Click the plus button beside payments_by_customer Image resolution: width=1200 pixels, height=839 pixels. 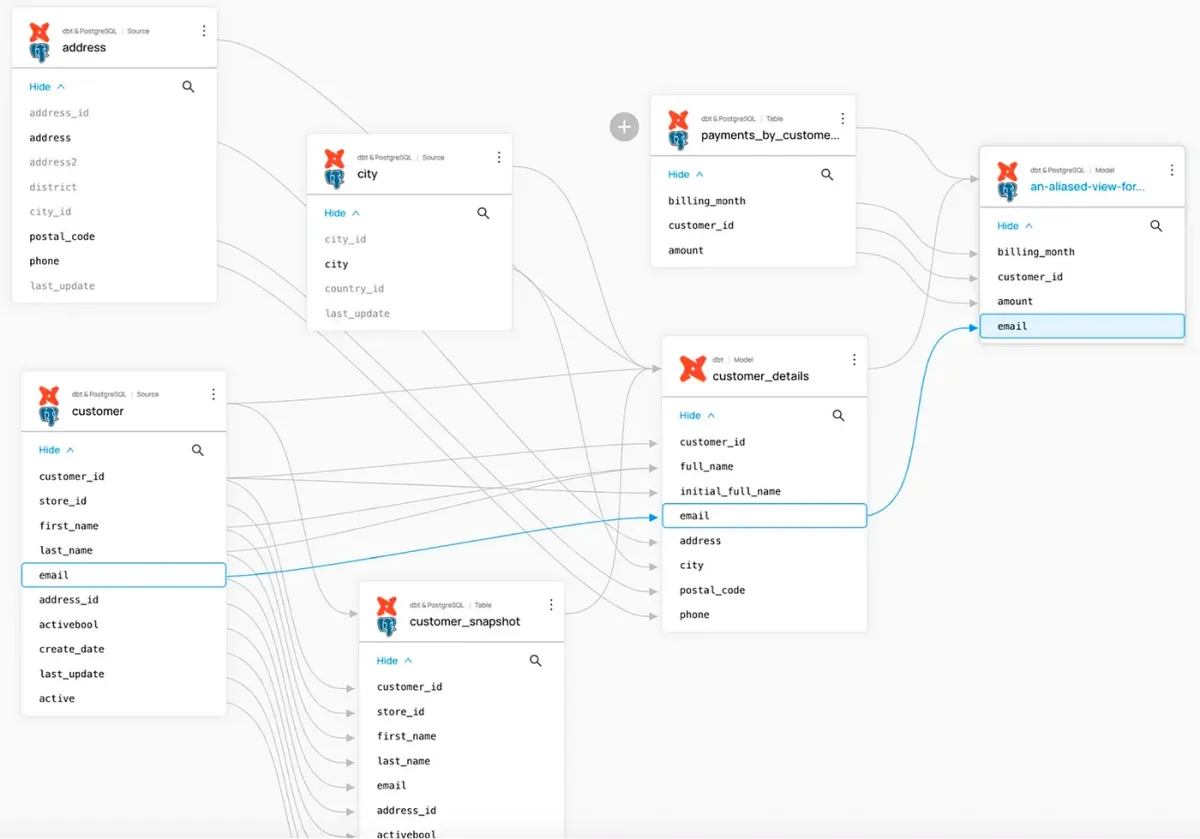tap(624, 127)
